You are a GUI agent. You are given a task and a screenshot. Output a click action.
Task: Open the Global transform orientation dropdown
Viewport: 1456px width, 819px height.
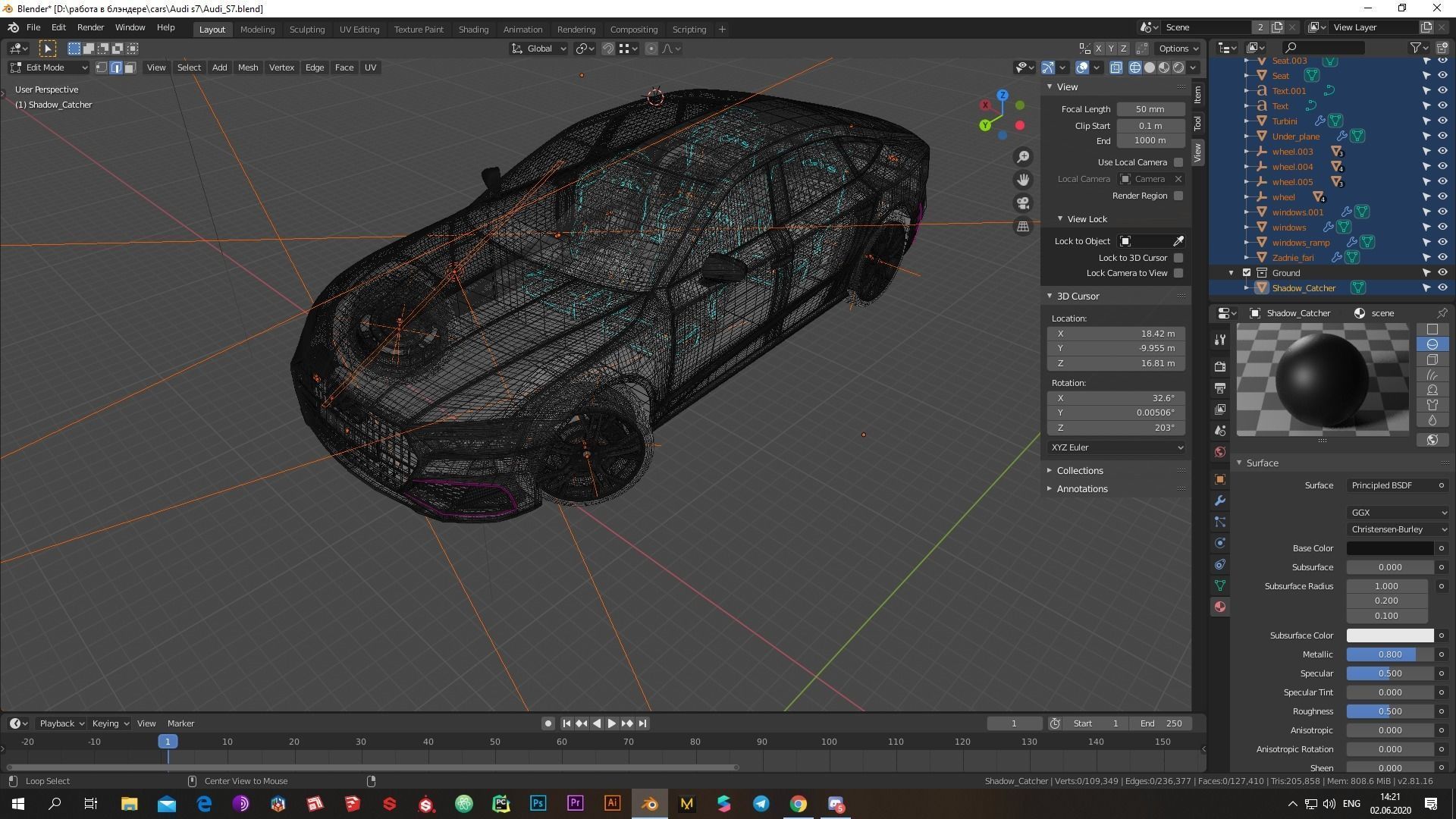click(x=539, y=49)
